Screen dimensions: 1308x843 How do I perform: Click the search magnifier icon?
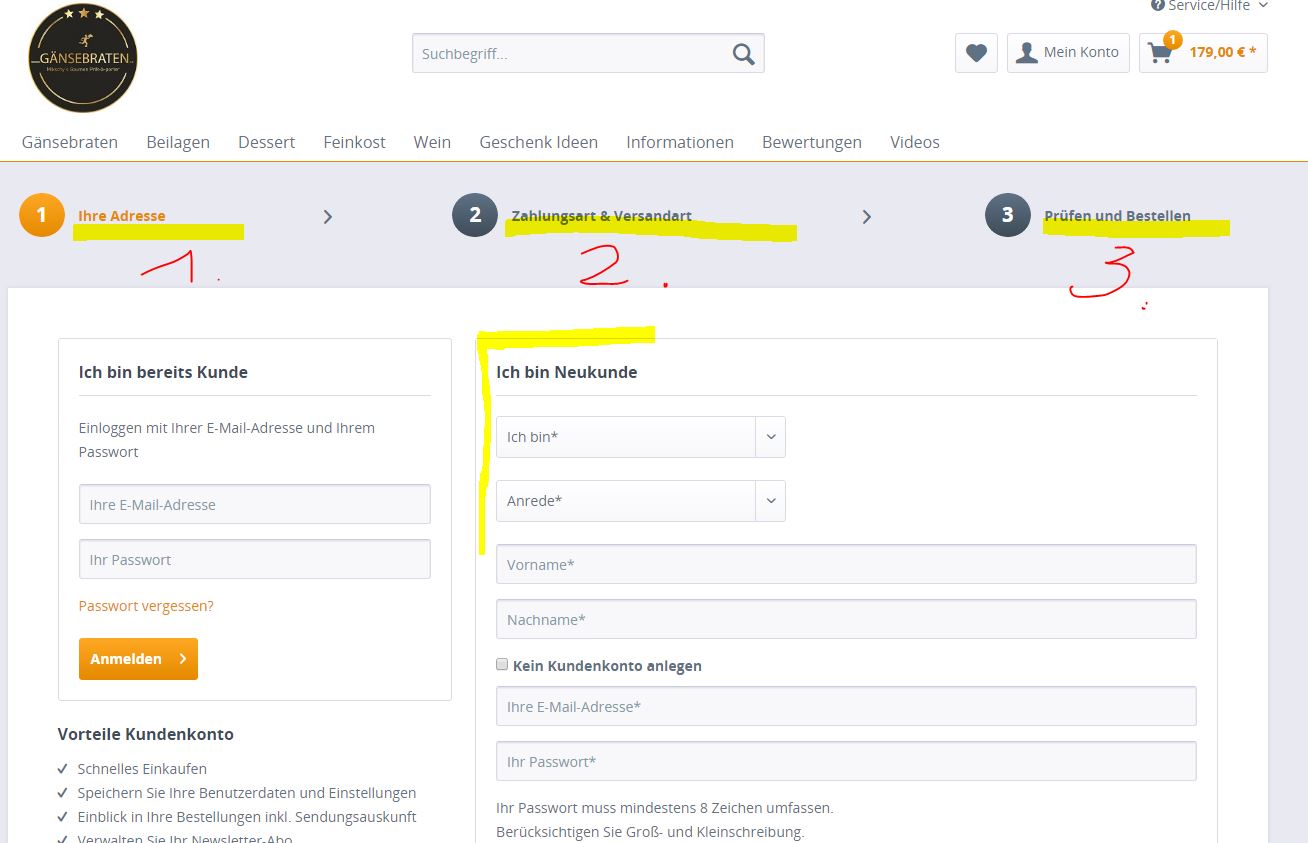[743, 54]
